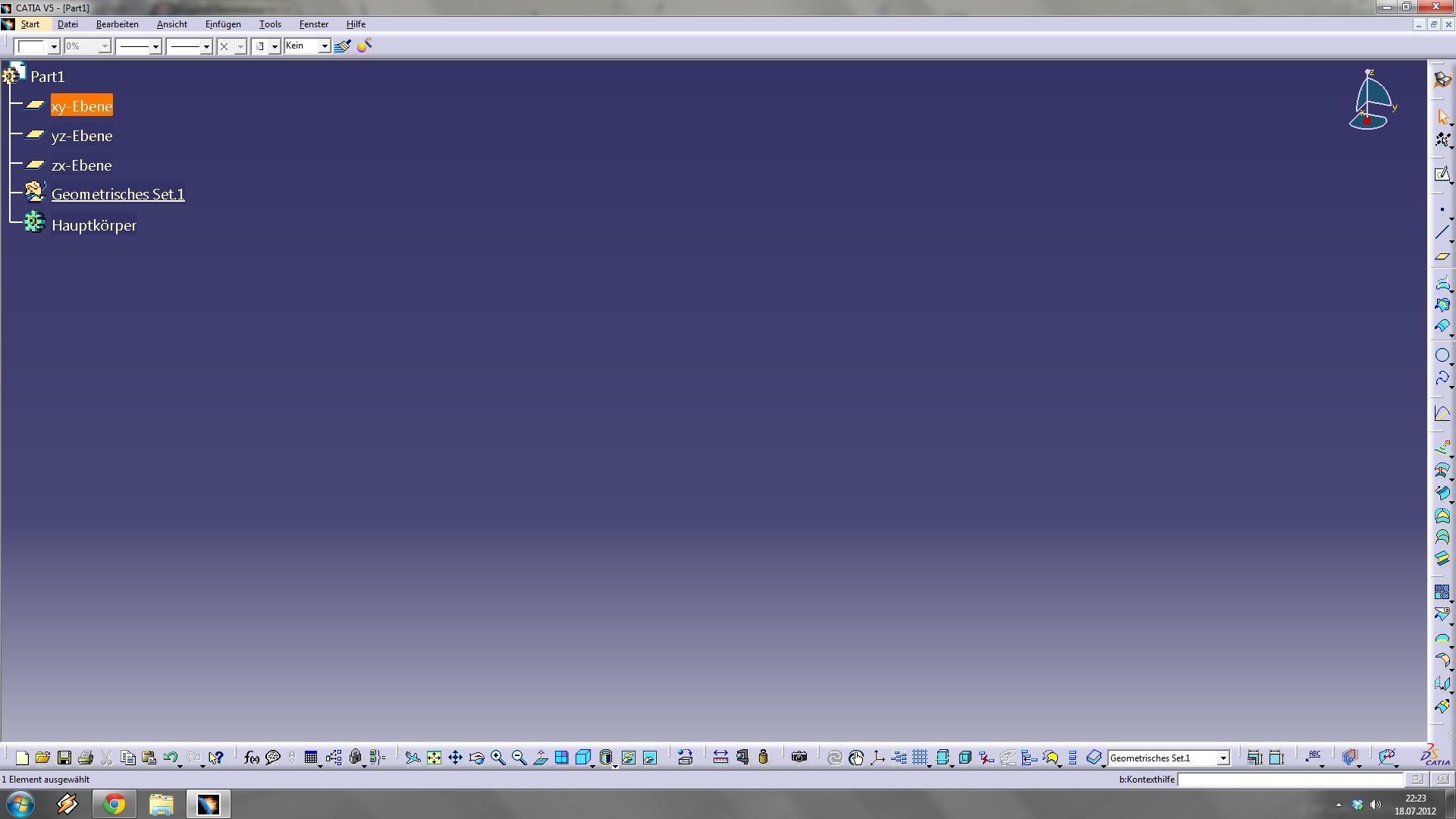1456x819 pixels.
Task: Open the design table grid icon
Action: pos(311,758)
